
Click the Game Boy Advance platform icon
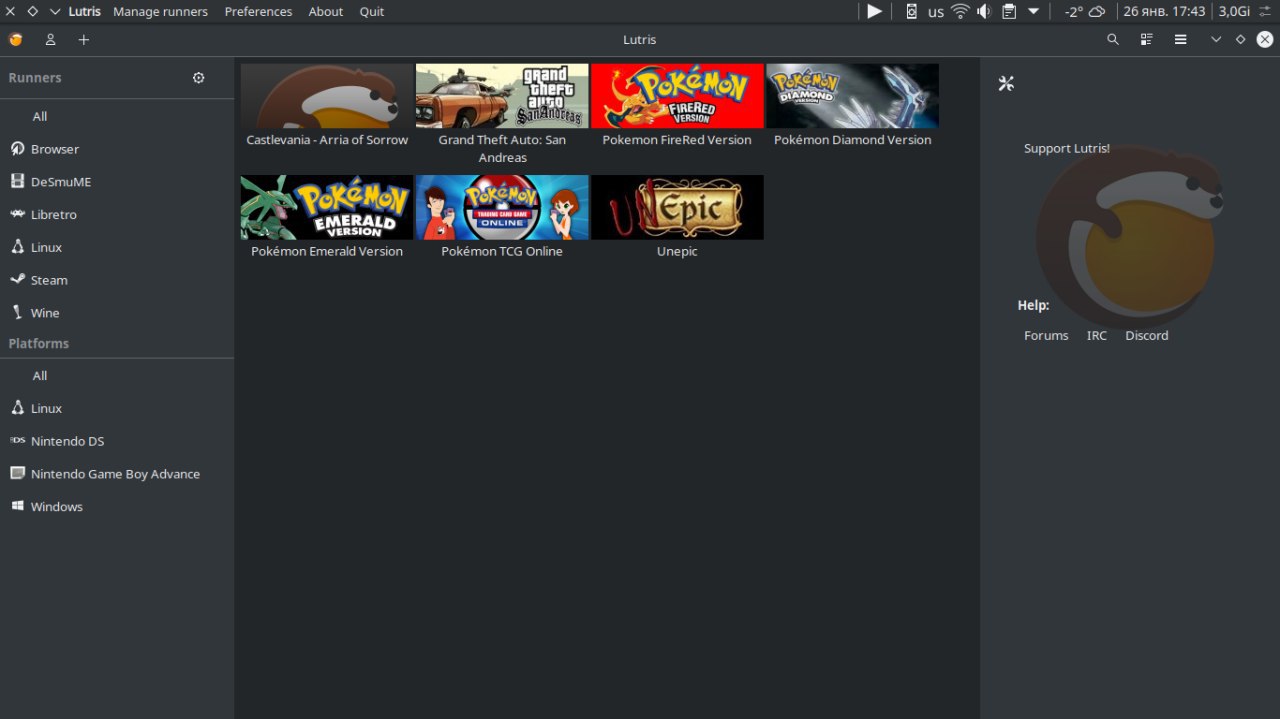tap(17, 474)
